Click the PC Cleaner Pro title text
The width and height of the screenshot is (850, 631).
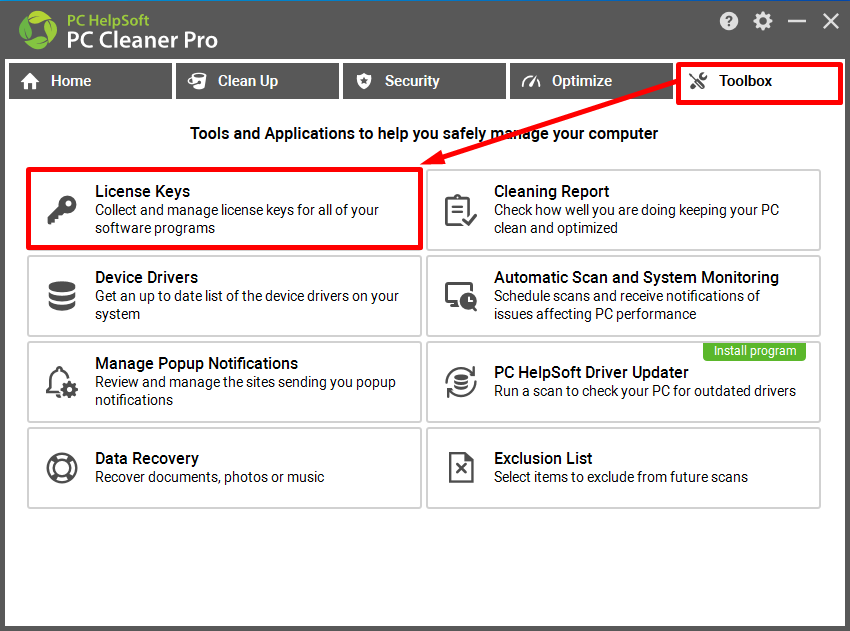click(x=142, y=40)
